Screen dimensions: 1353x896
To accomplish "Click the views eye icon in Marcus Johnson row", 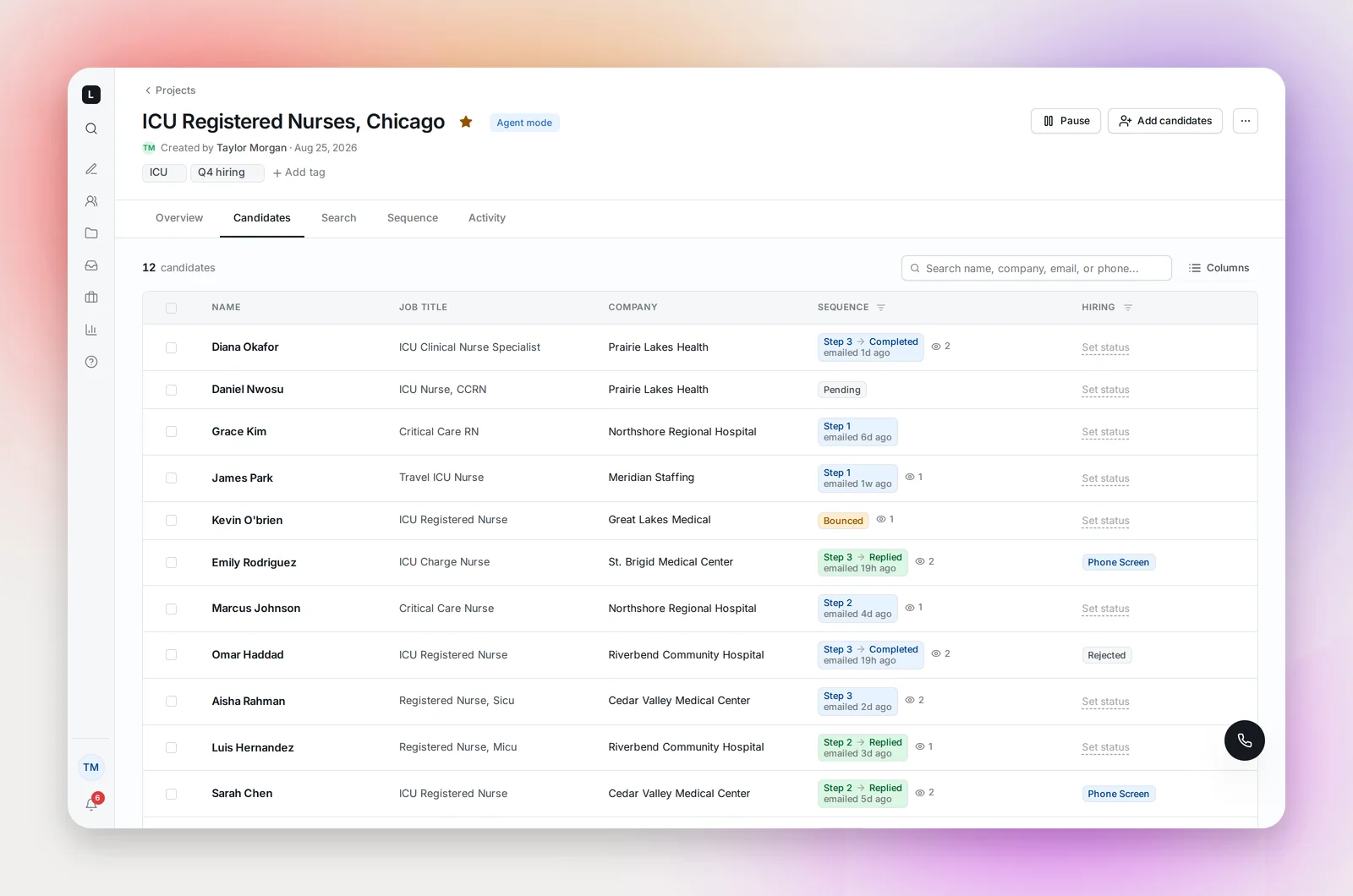I will coord(910,608).
